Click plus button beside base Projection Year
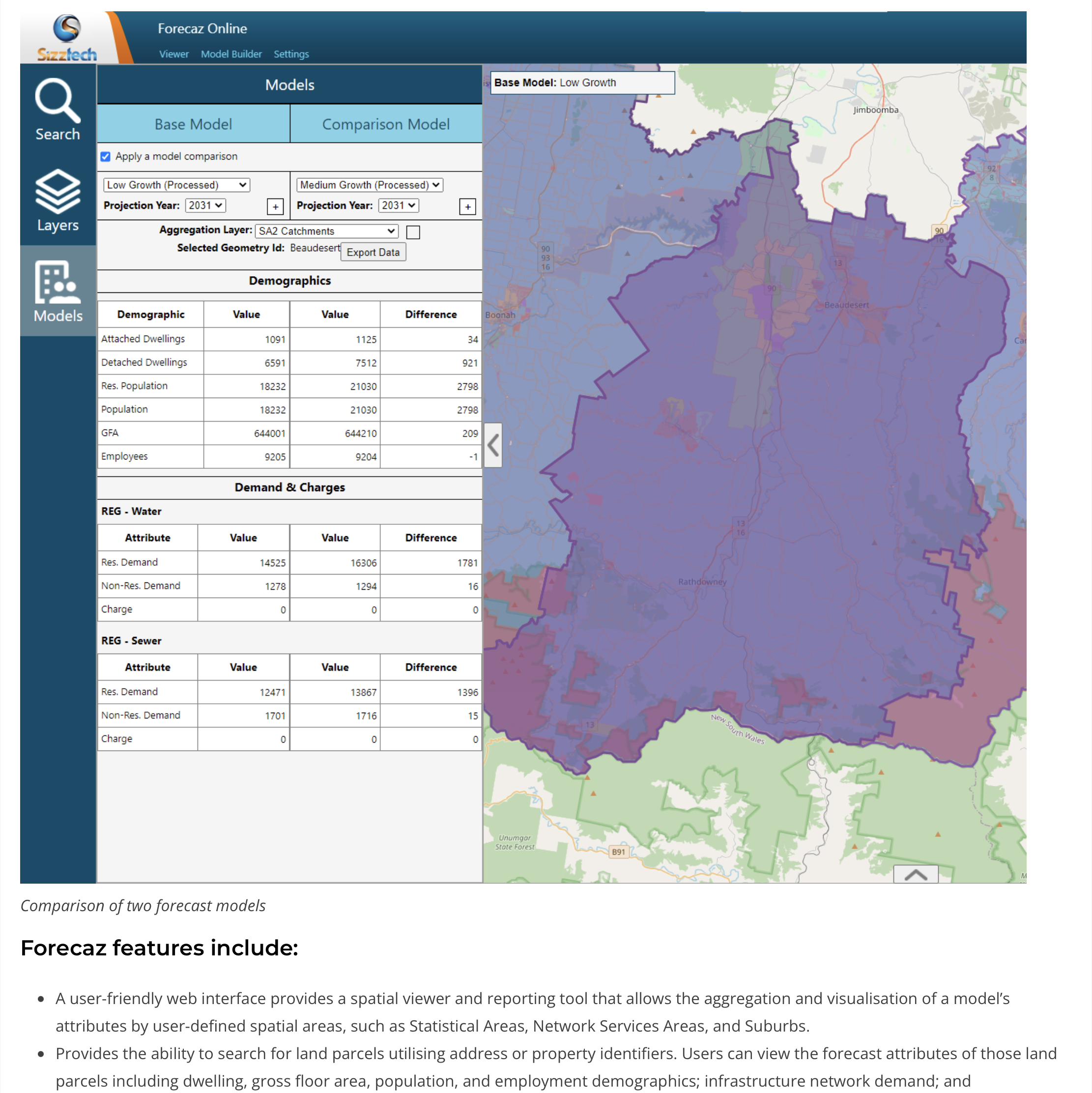 coord(275,206)
